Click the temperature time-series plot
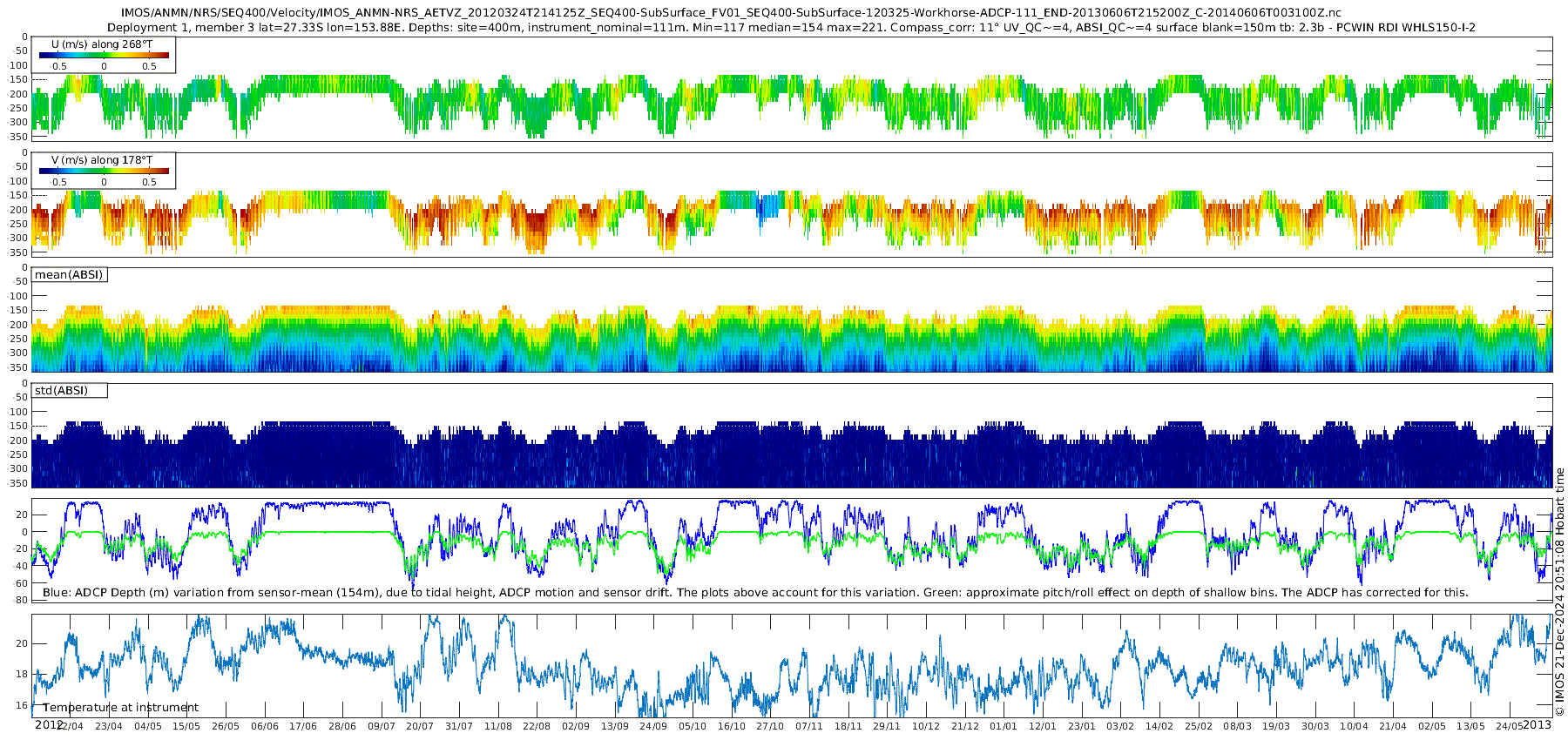This screenshot has width=1568, height=740. [x=792, y=666]
